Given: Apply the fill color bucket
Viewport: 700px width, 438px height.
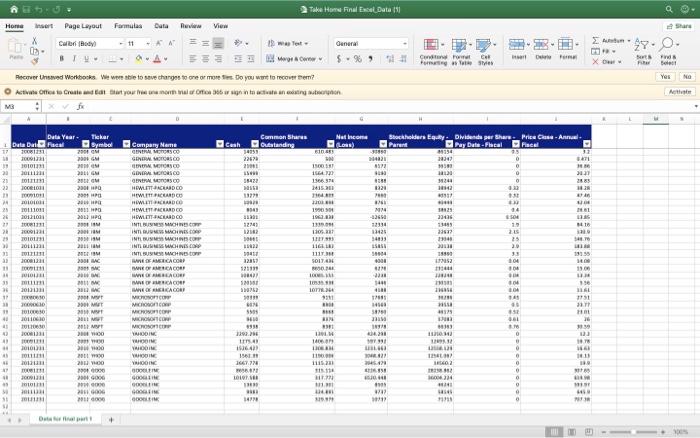Looking at the screenshot, I should point(139,58).
